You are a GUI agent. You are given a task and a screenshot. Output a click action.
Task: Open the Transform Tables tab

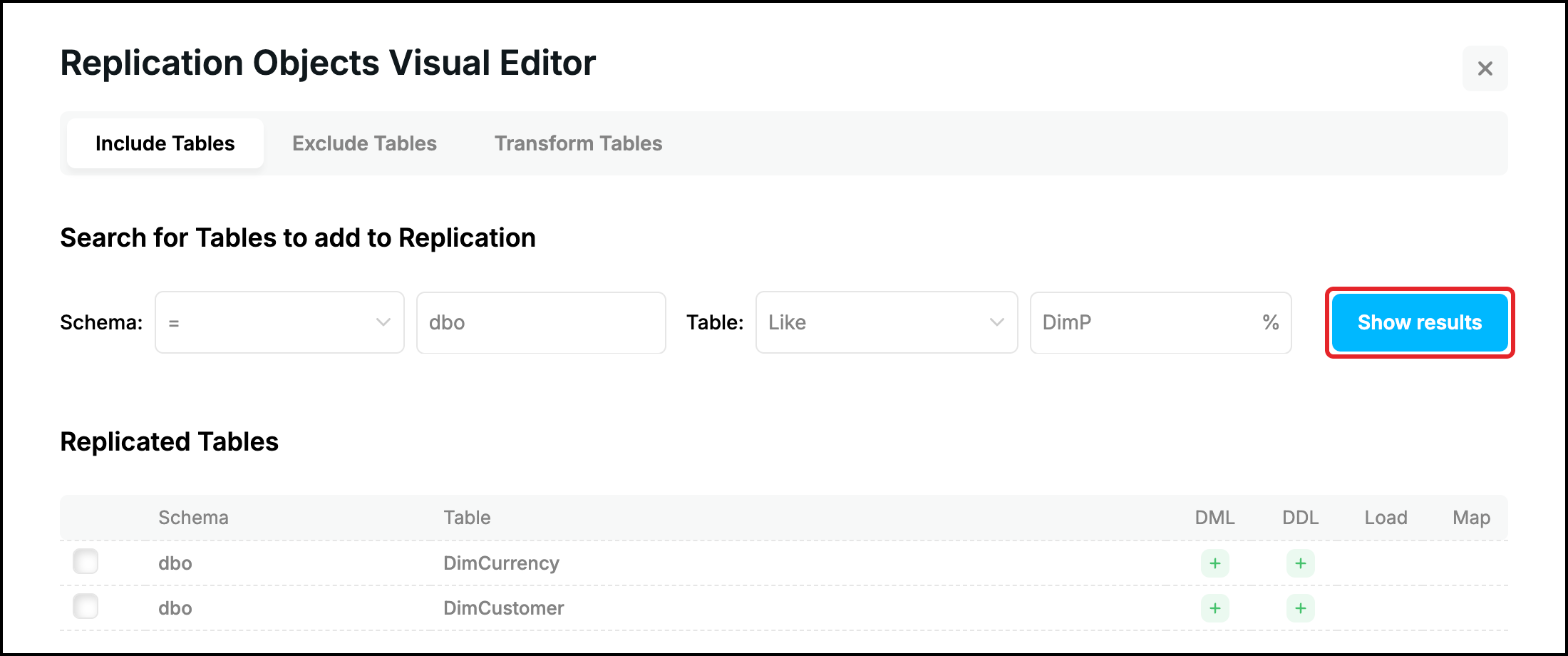click(578, 143)
